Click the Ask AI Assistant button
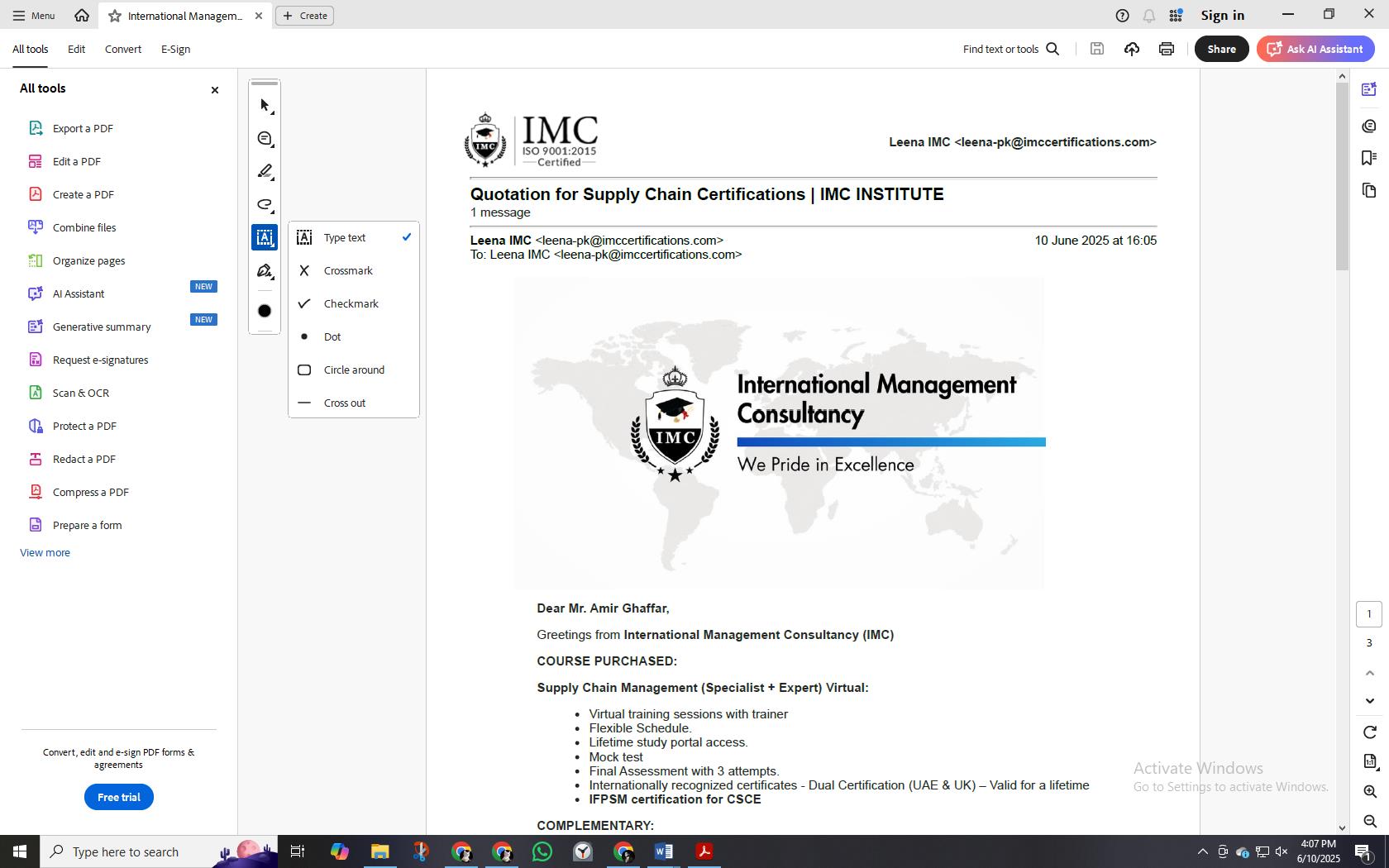This screenshot has height=868, width=1389. (1315, 49)
